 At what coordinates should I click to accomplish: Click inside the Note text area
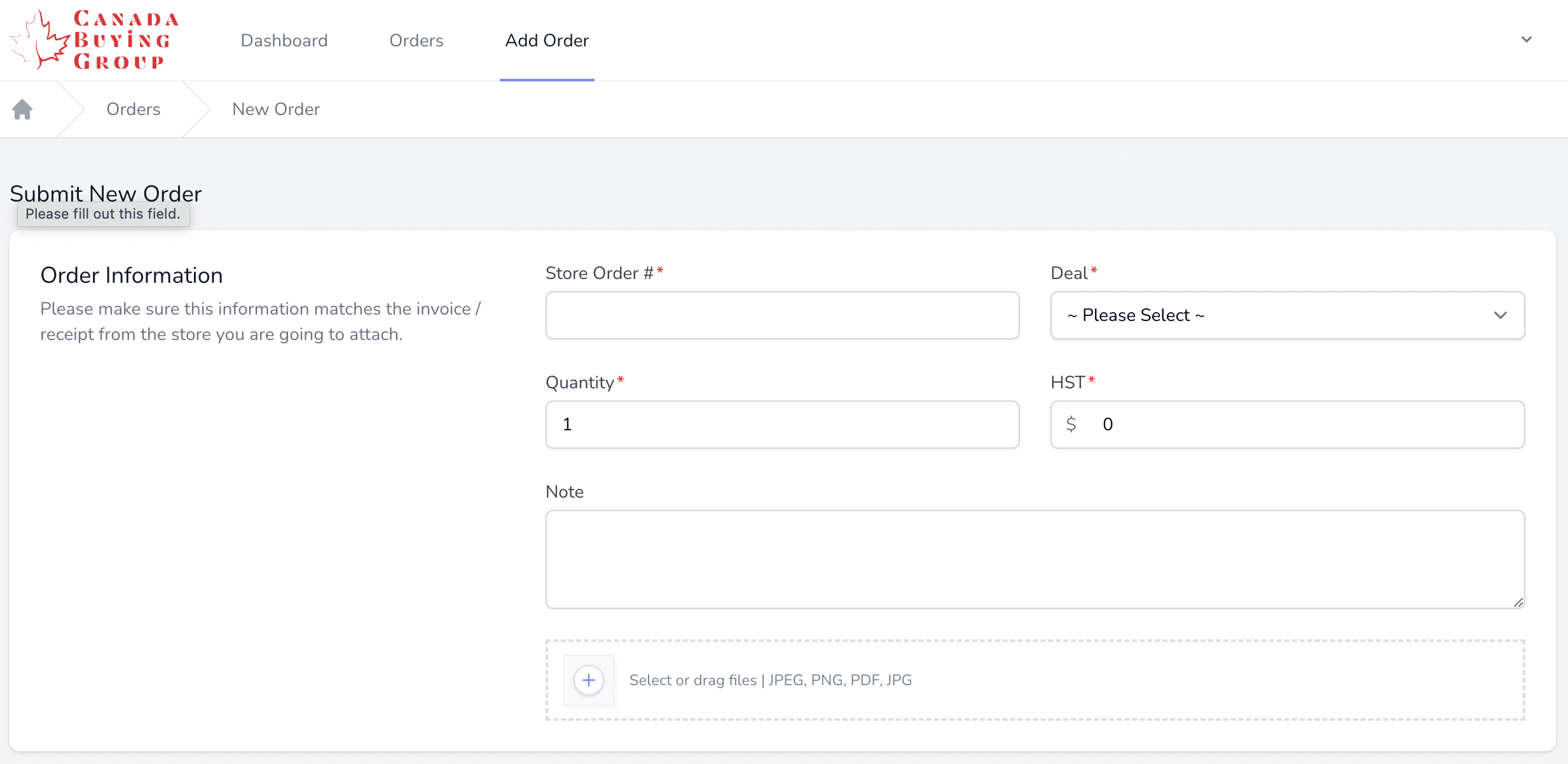pos(1035,559)
